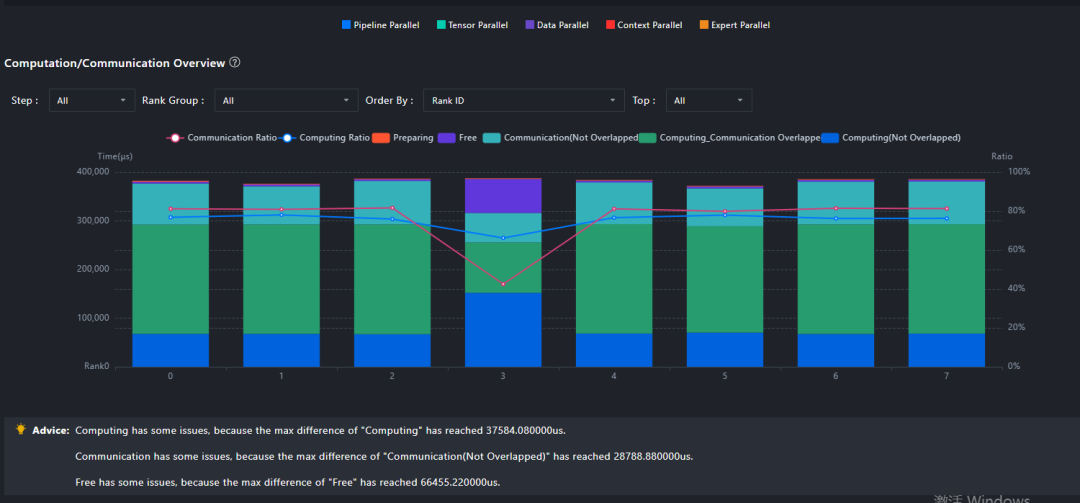Open the Rank Group dropdown
1080x503 pixels.
click(x=287, y=101)
